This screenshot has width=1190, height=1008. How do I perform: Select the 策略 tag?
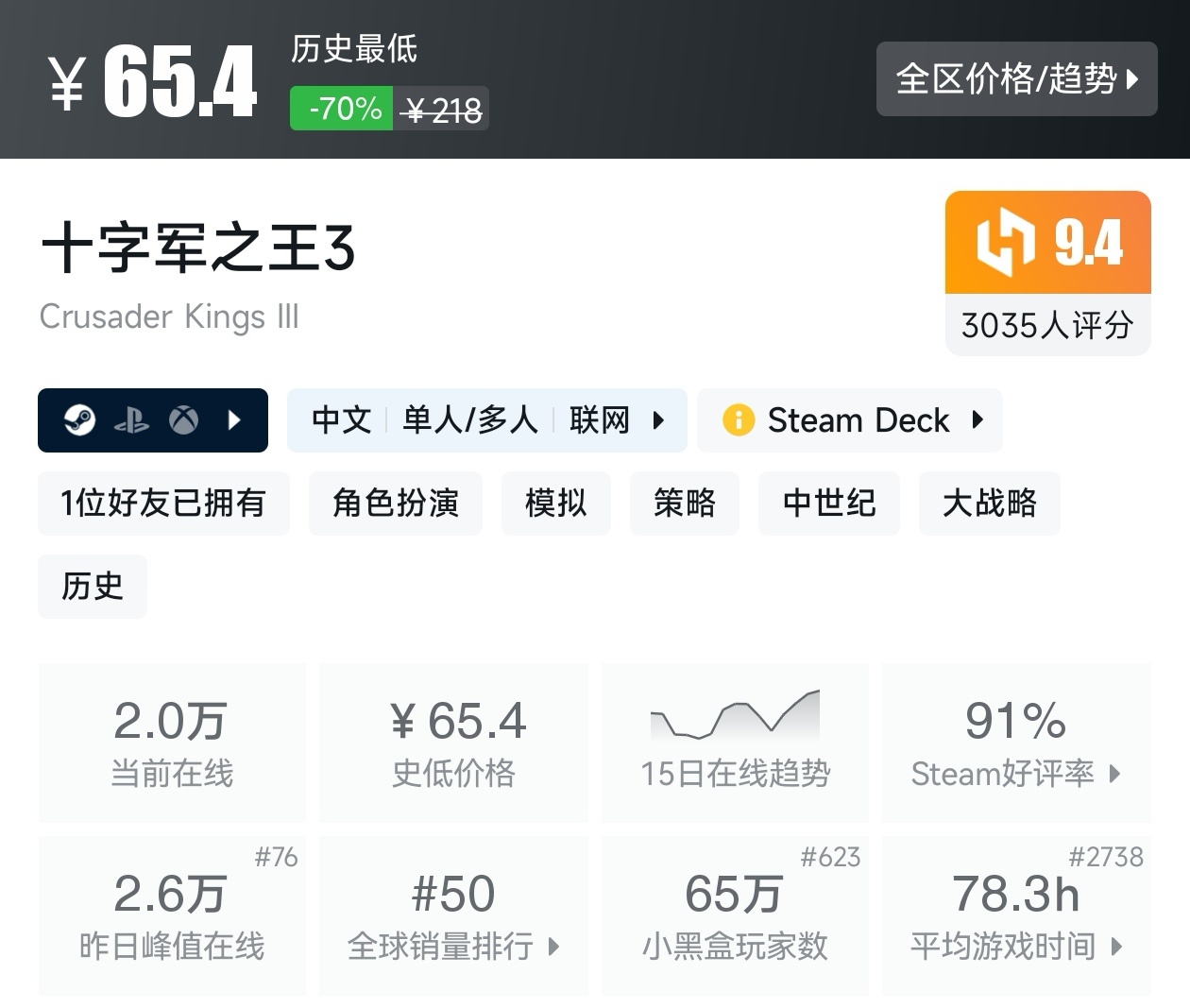click(x=685, y=503)
